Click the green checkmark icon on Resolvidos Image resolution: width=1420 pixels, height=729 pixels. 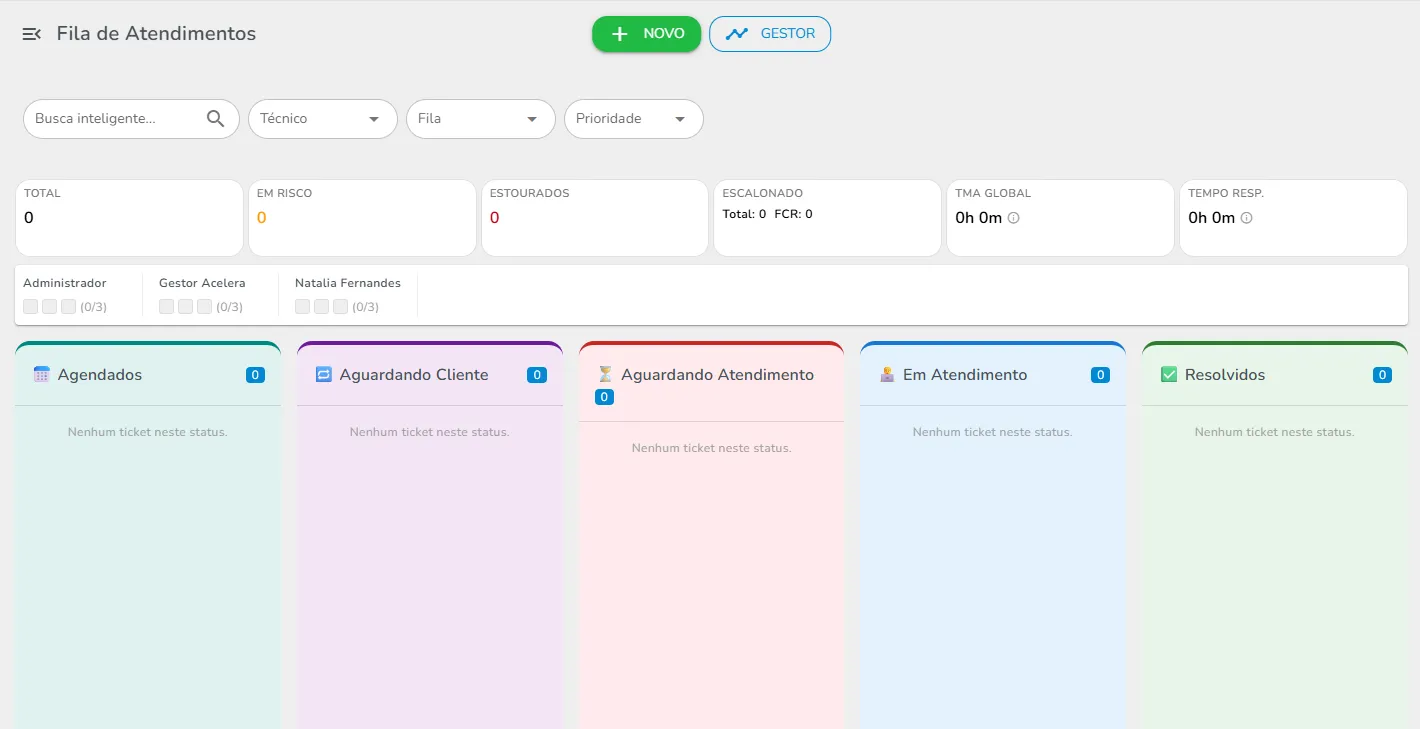click(x=1167, y=374)
